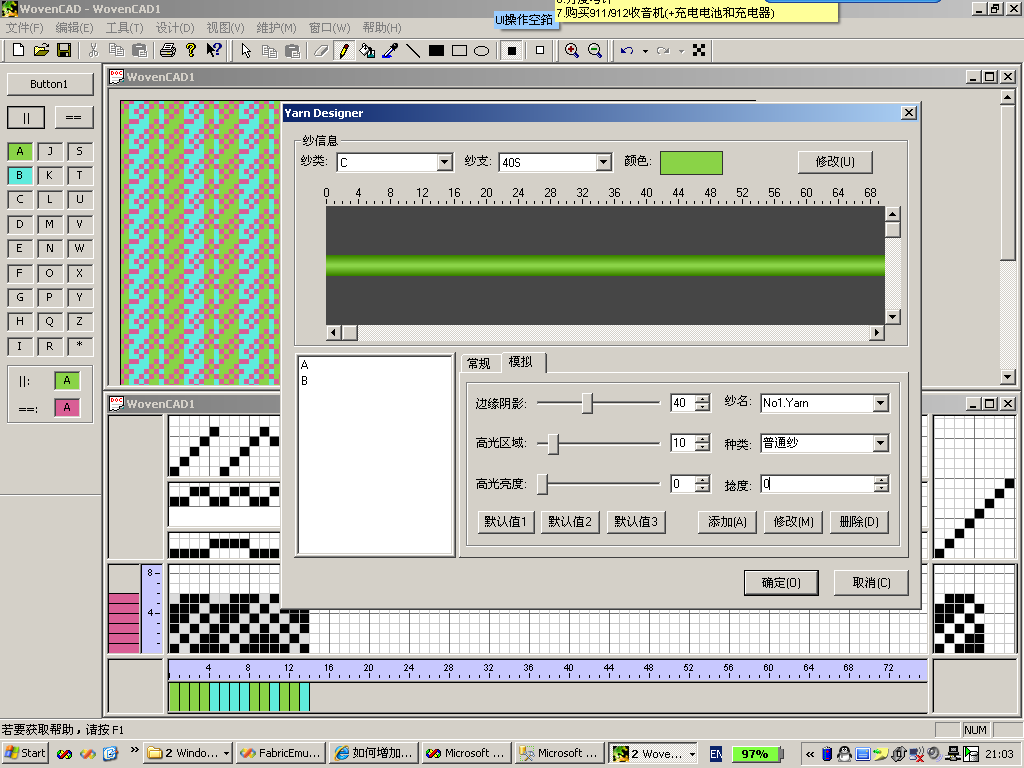This screenshot has height=768, width=1024.
Task: Click the Print icon in toolbar
Action: (x=167, y=50)
